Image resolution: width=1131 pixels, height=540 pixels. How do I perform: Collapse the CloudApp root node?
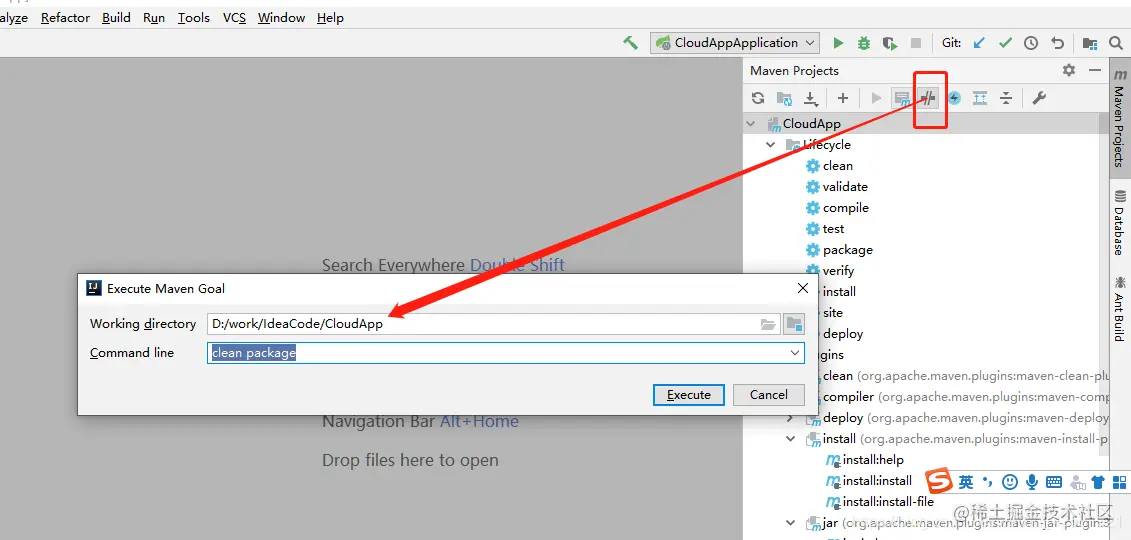tap(751, 124)
